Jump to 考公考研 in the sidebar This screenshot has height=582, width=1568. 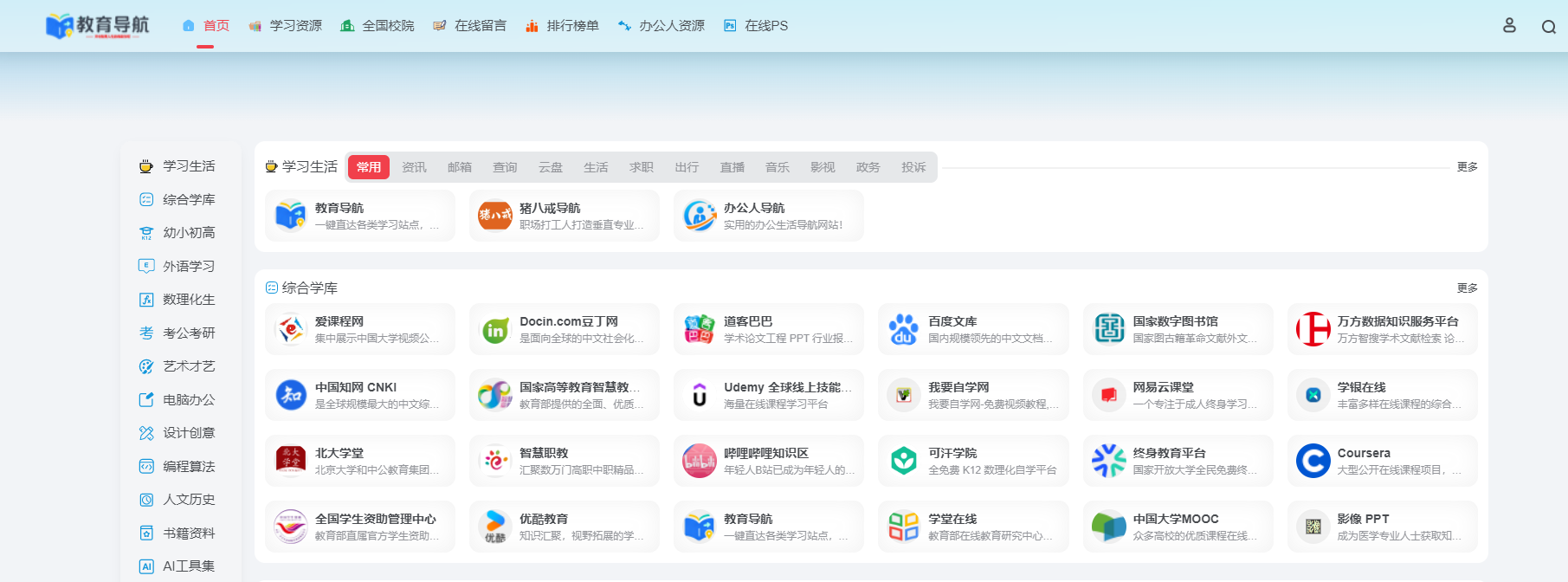[x=178, y=333]
